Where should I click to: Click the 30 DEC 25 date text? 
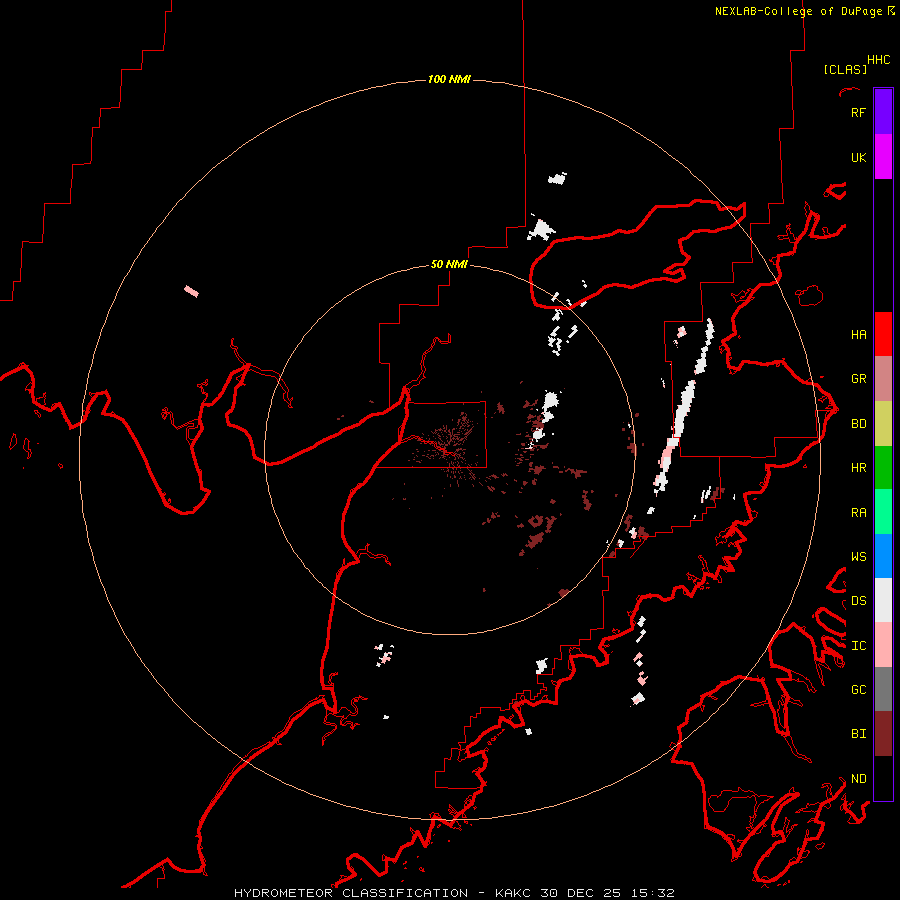580,893
